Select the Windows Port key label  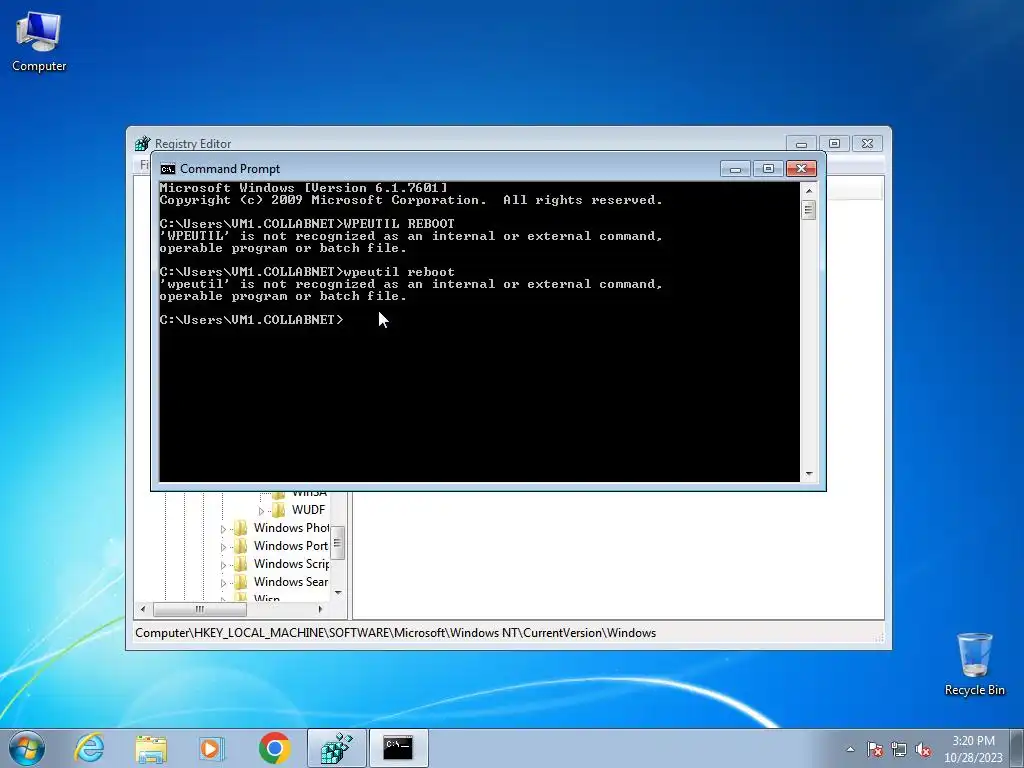coord(291,546)
